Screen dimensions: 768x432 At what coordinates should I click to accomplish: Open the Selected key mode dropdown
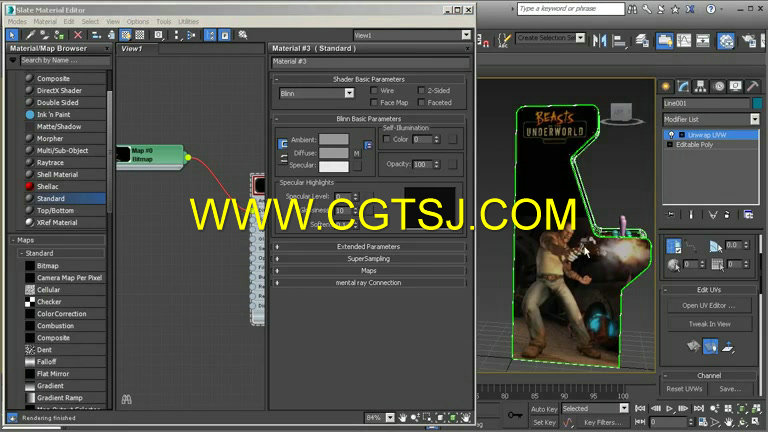[x=624, y=408]
